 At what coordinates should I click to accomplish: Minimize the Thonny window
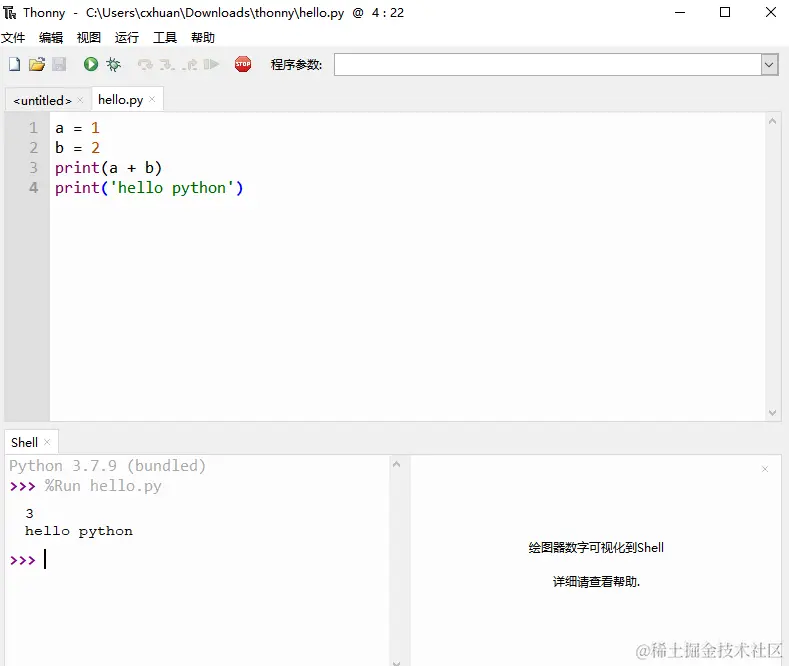click(680, 13)
